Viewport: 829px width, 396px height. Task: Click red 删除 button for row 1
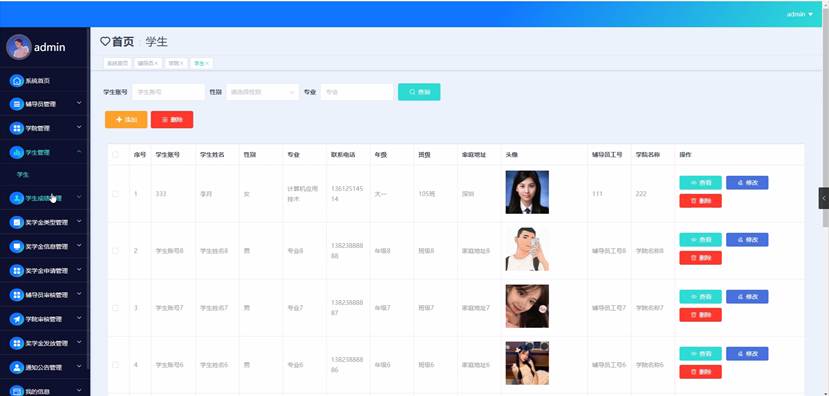click(700, 201)
